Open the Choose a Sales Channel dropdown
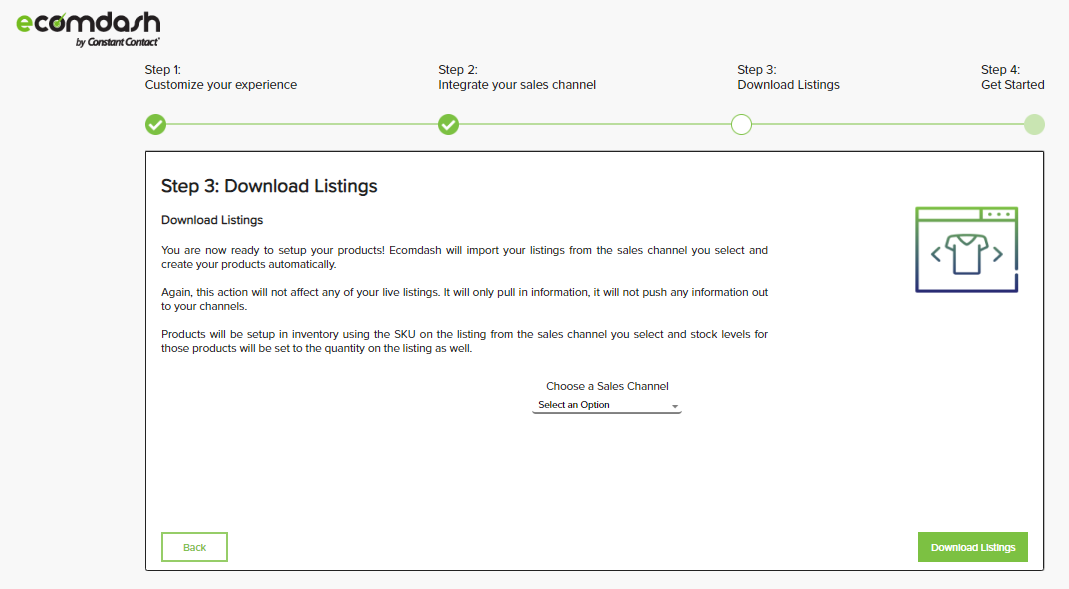 click(x=607, y=405)
